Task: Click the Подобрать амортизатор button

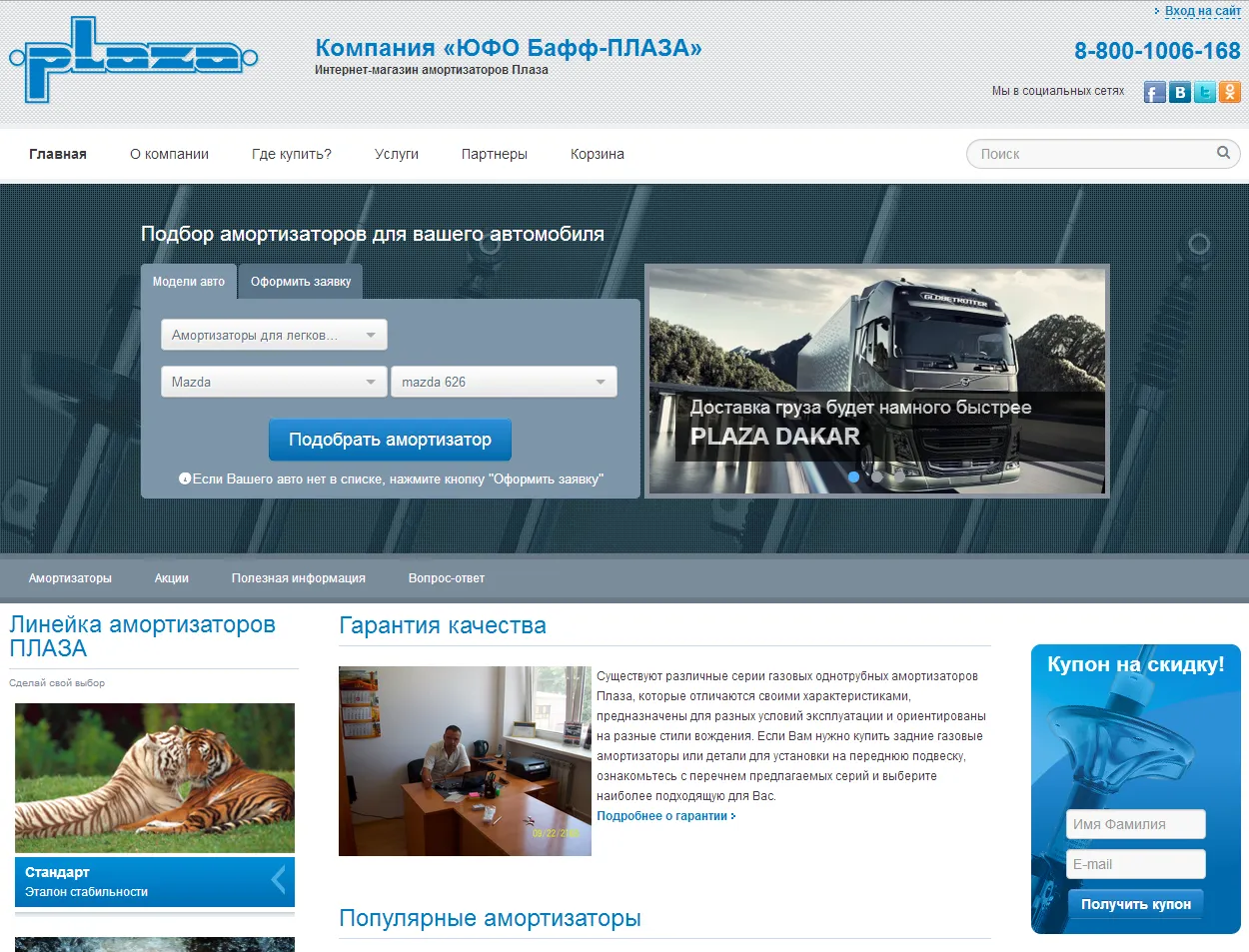Action: (x=390, y=440)
